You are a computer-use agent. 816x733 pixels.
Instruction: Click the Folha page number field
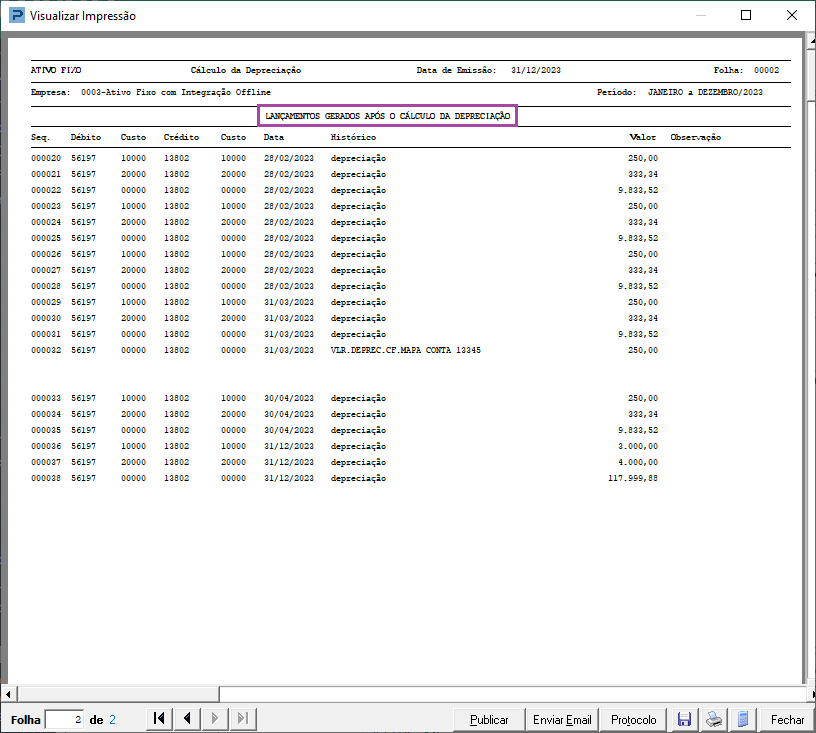[x=65, y=719]
